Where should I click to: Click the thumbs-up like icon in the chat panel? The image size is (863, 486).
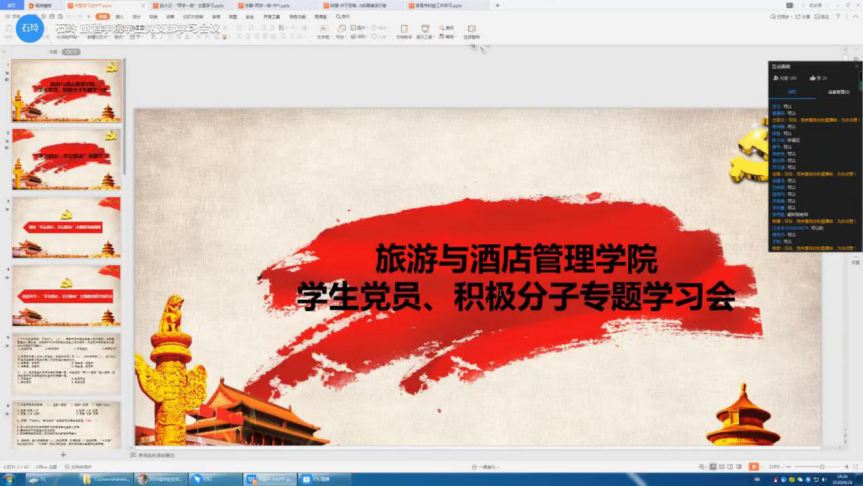click(813, 77)
